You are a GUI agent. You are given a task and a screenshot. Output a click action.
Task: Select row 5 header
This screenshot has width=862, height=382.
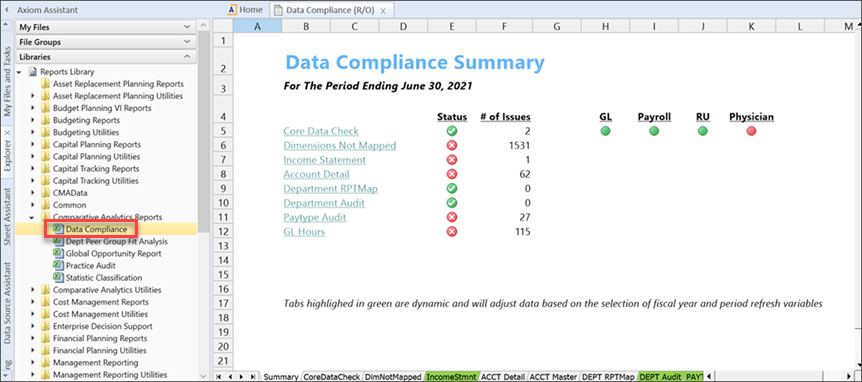point(223,131)
